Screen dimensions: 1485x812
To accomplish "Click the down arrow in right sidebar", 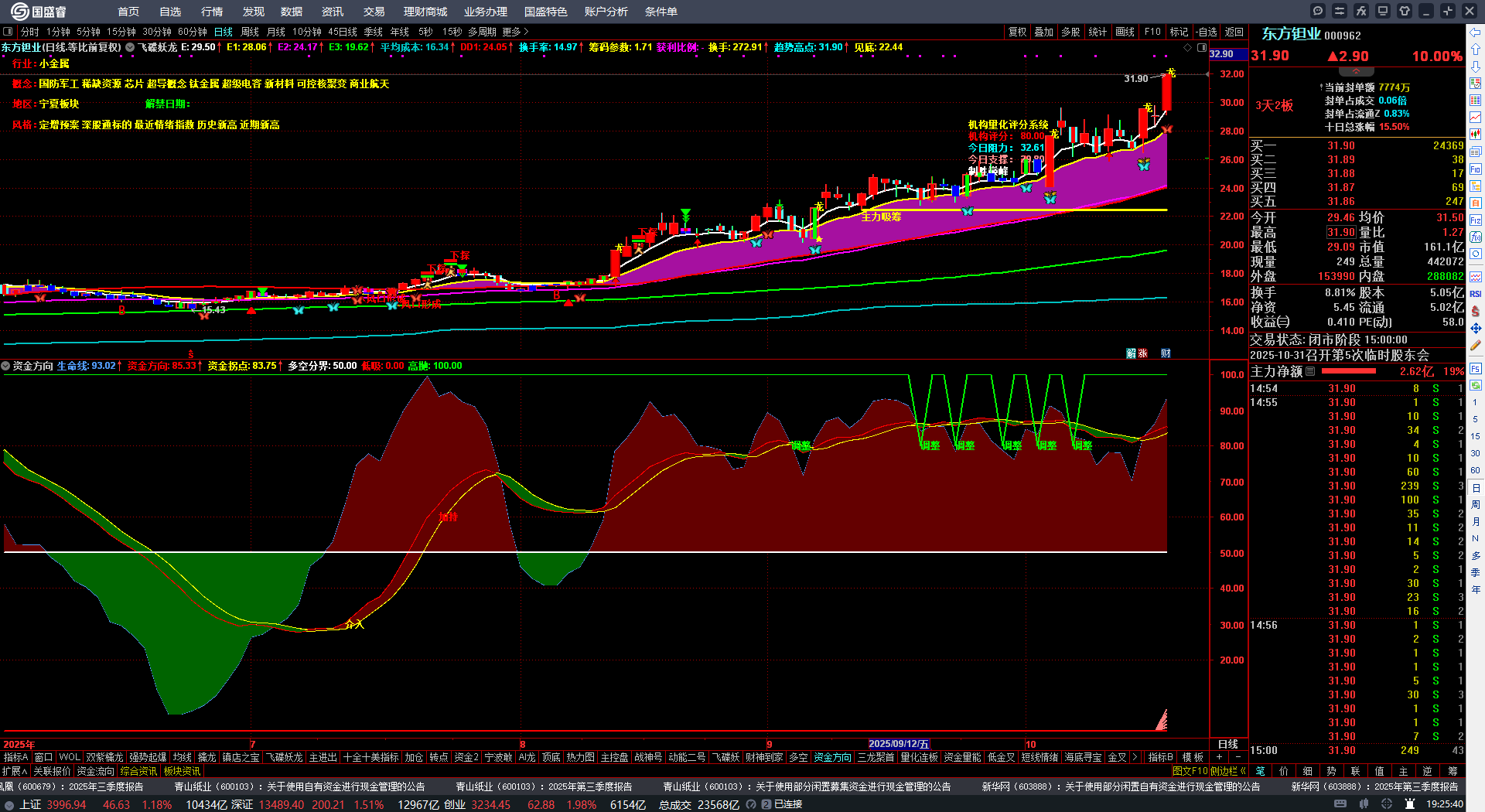I will (x=1476, y=67).
